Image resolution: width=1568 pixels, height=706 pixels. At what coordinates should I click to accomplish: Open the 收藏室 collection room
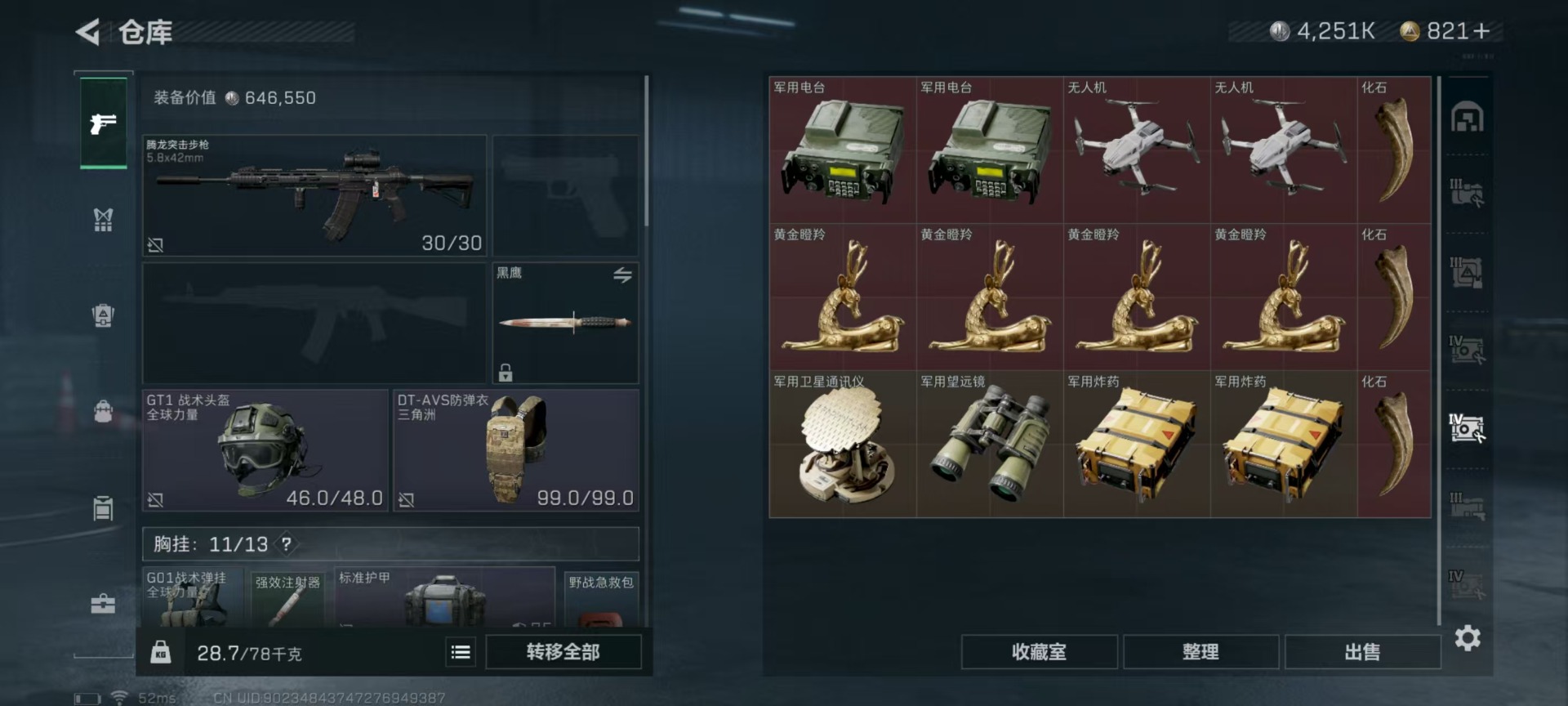tap(1039, 652)
